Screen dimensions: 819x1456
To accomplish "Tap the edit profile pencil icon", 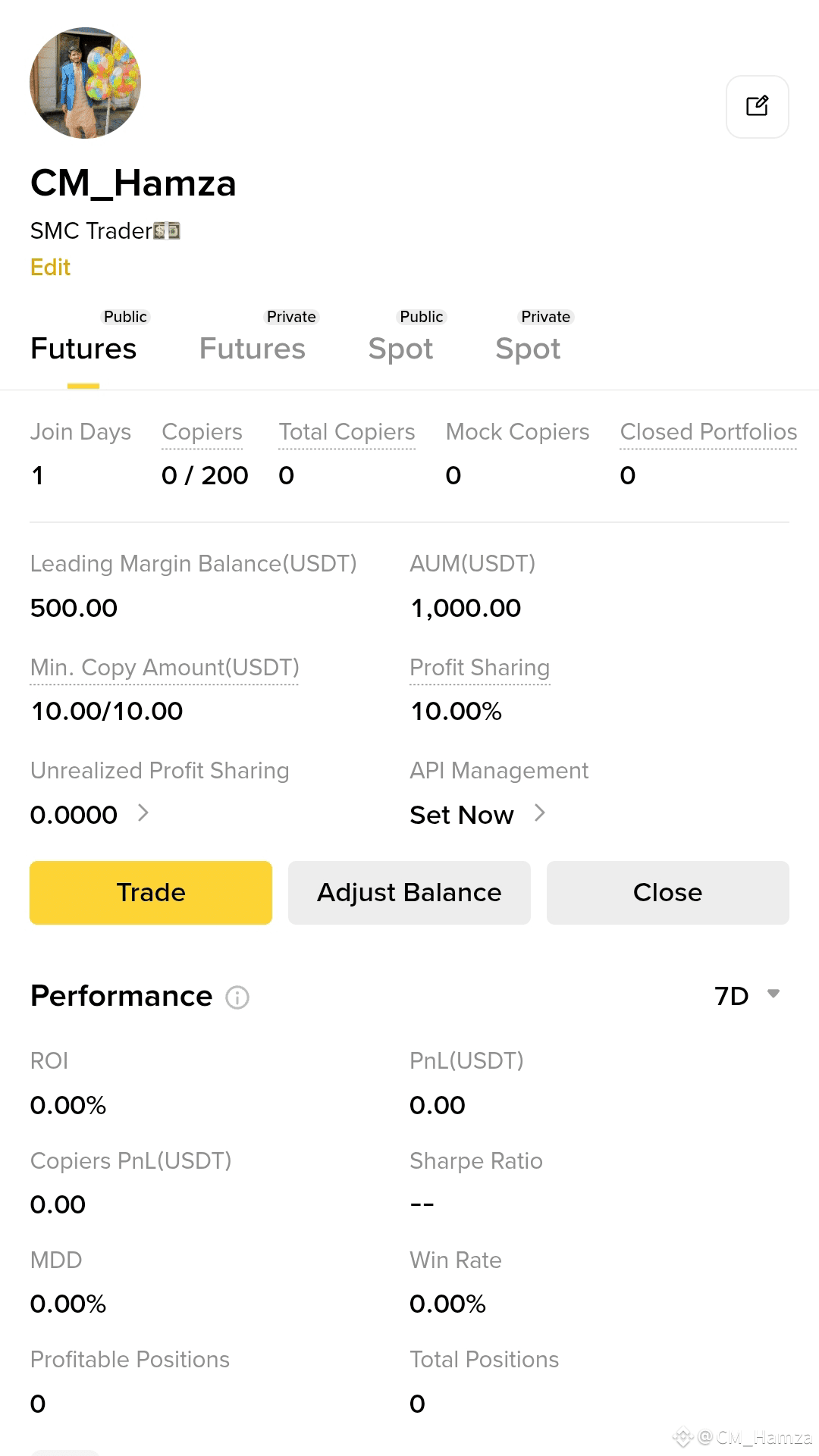I will (x=757, y=107).
